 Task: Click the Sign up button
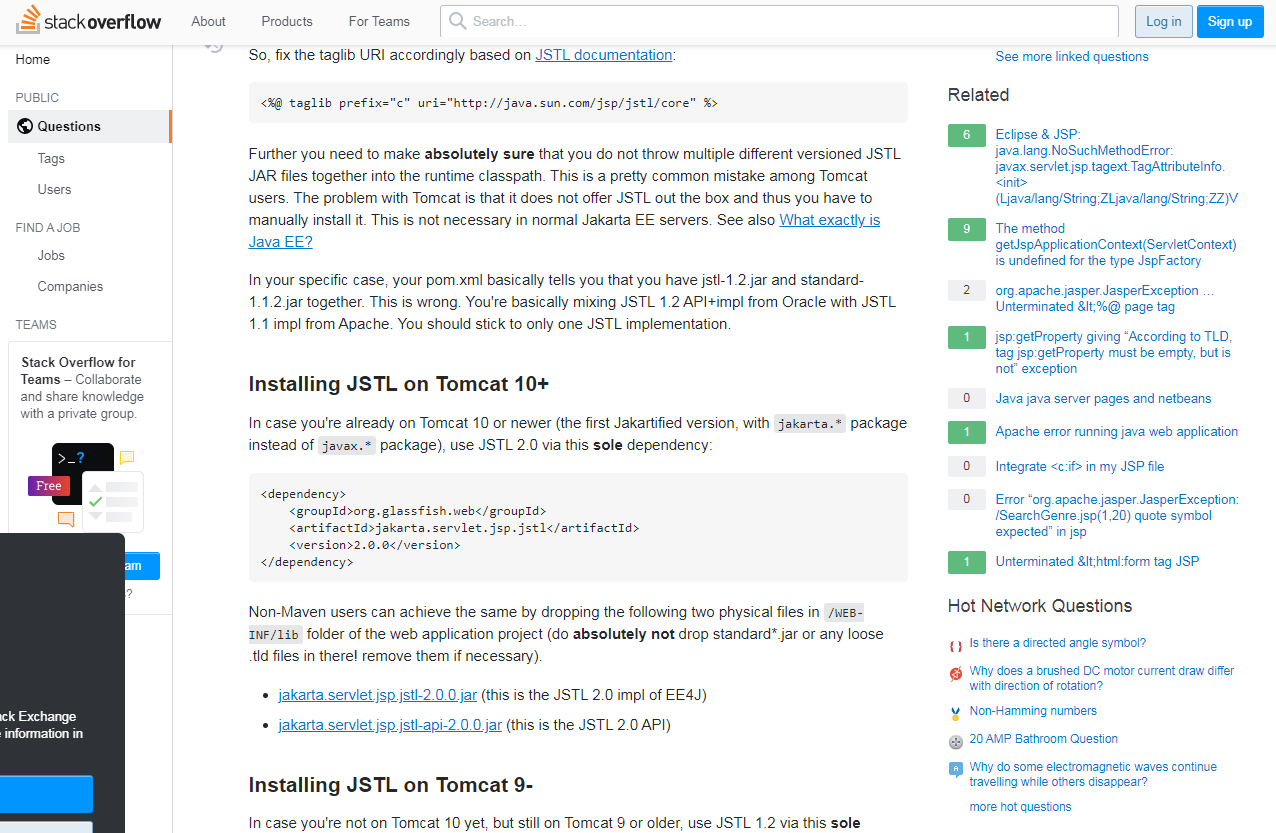coord(1230,21)
